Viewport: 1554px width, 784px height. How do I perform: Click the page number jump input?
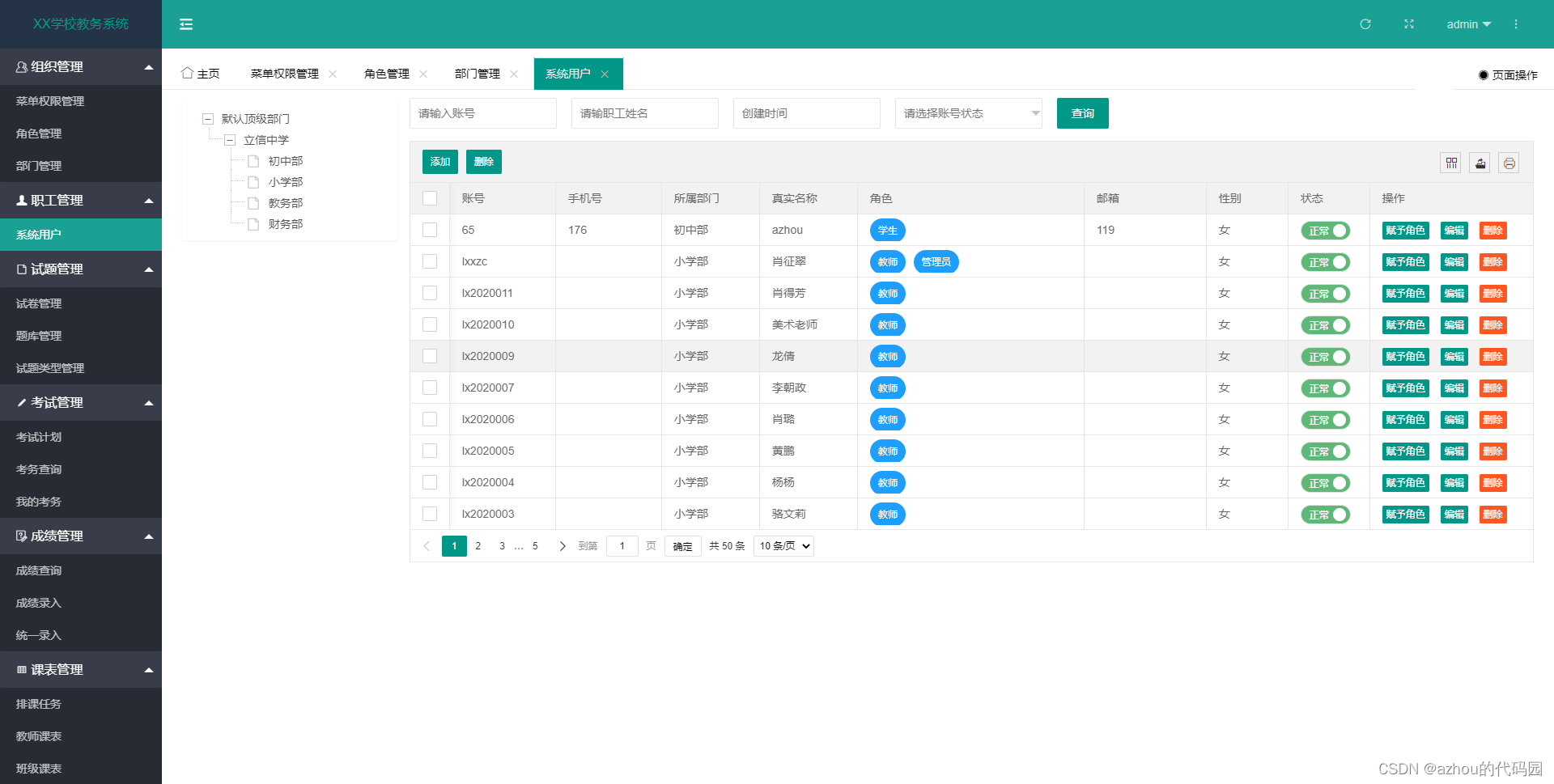tap(622, 546)
